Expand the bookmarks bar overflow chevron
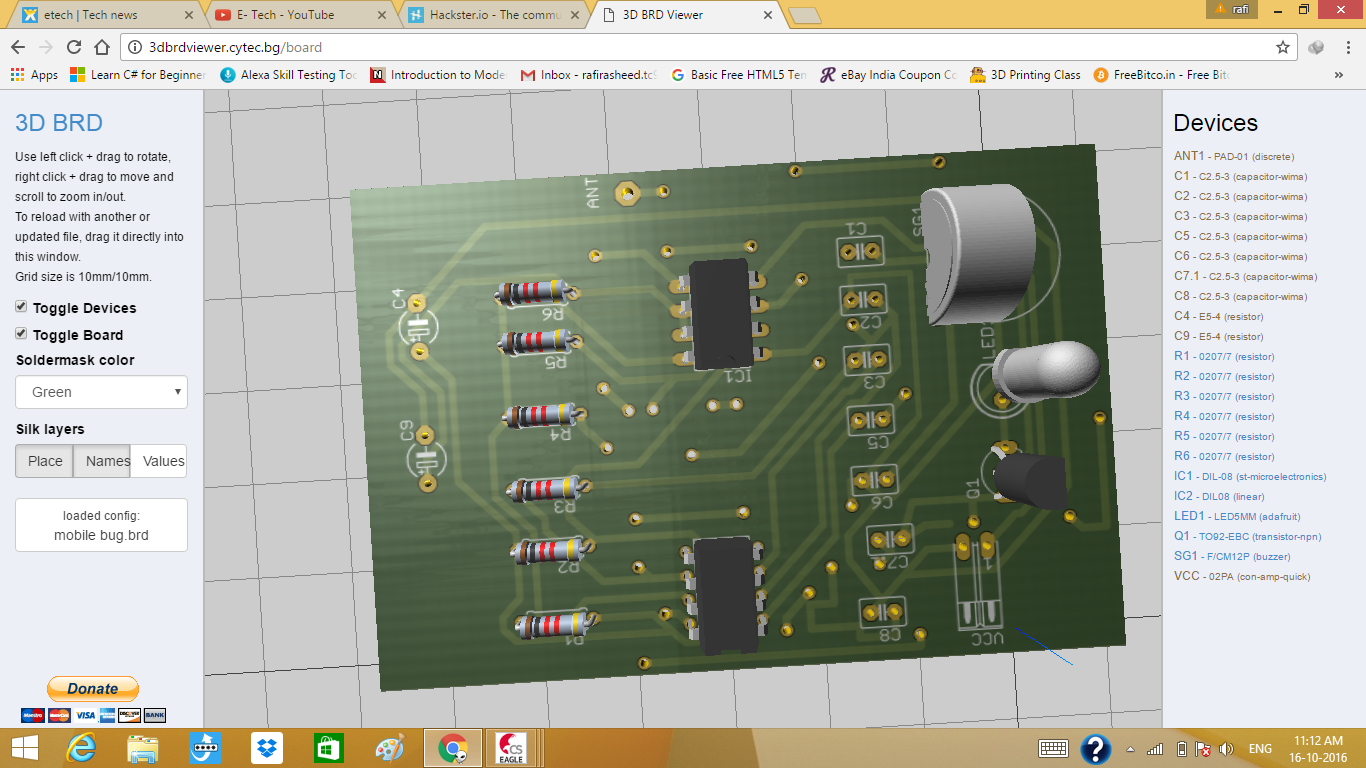 pos(1339,74)
